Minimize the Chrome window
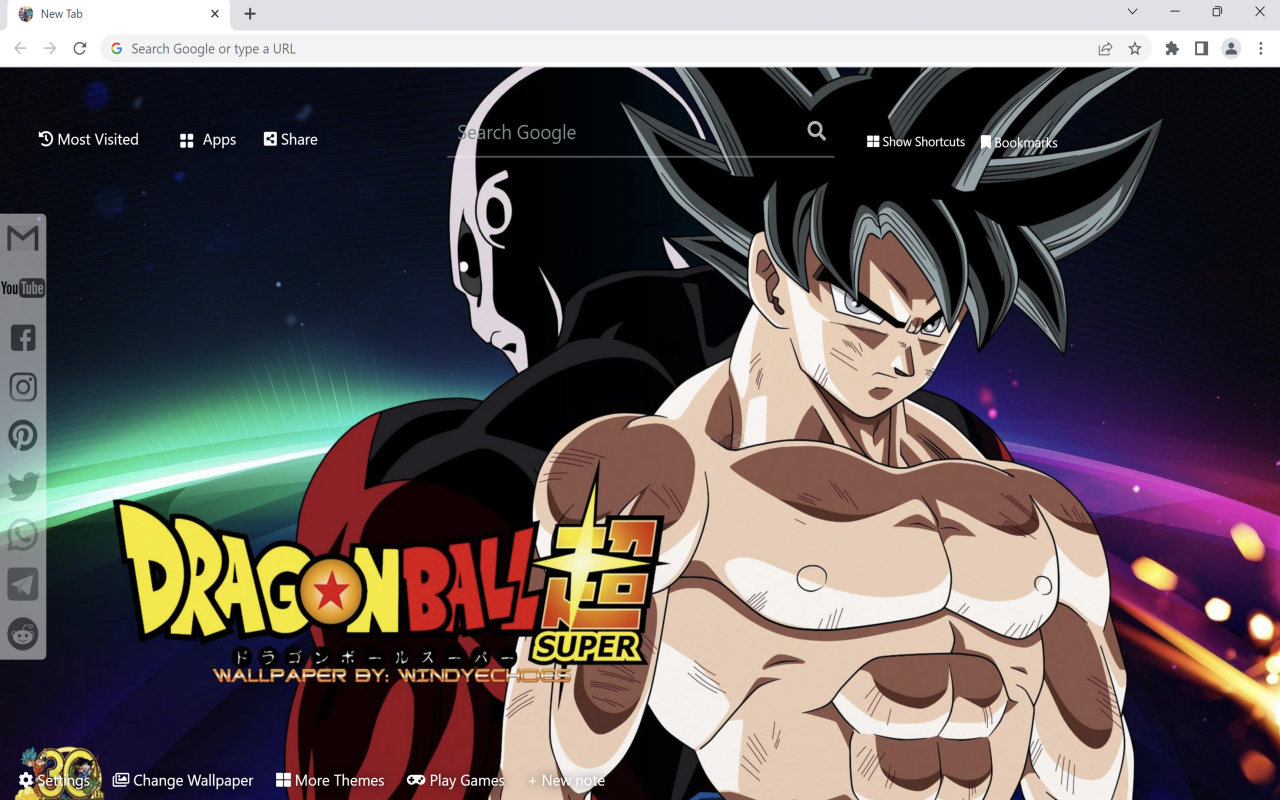The height and width of the screenshot is (800, 1280). click(1175, 12)
